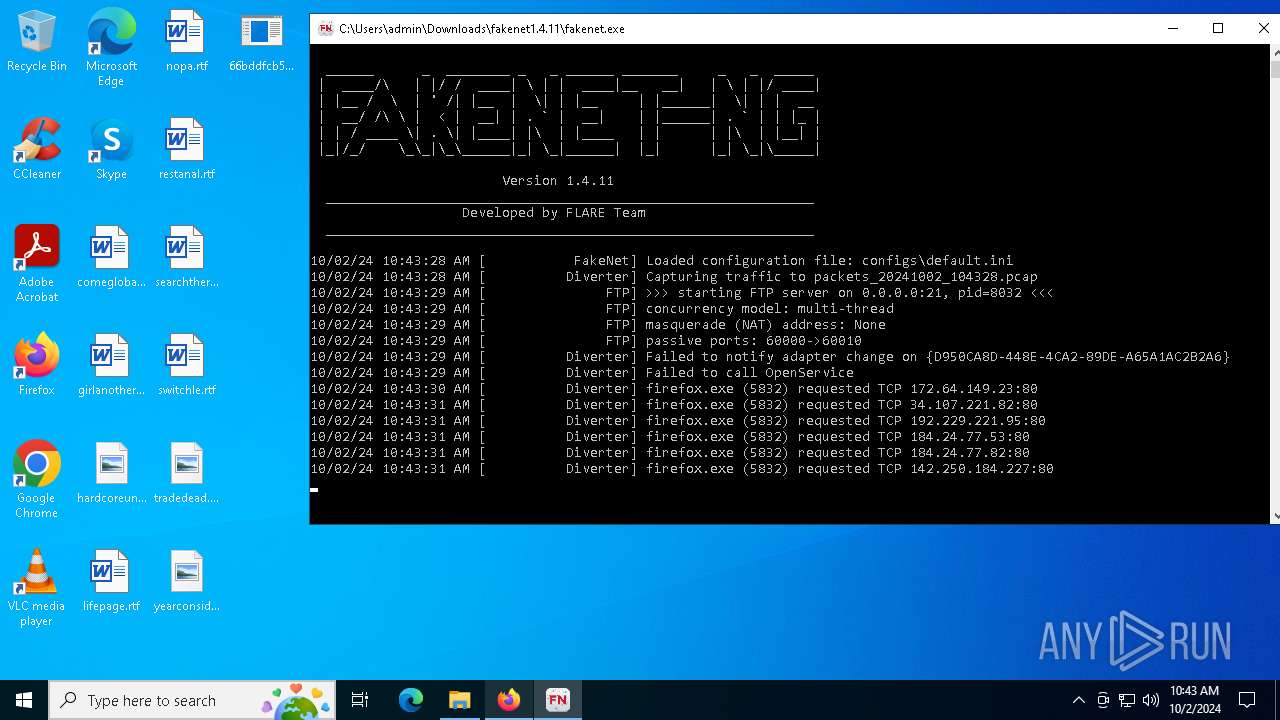This screenshot has height=720, width=1280.
Task: Click the taskbar search box
Action: (193, 700)
